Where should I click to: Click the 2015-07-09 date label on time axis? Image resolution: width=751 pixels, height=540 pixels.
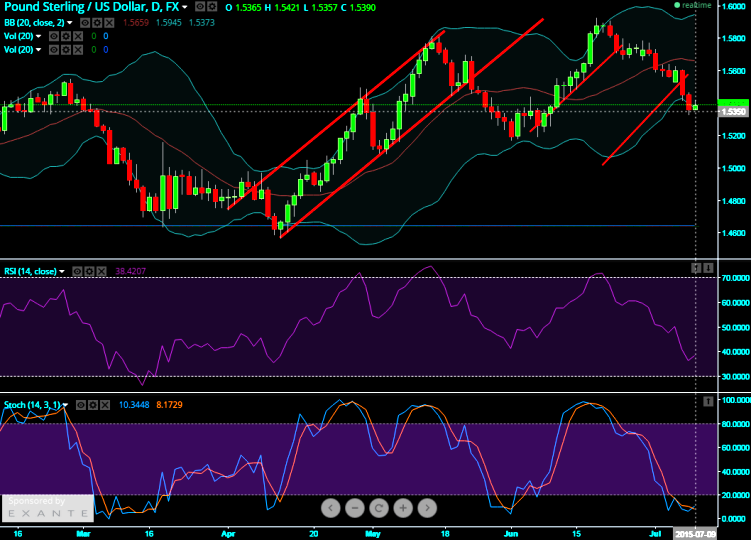pos(695,534)
